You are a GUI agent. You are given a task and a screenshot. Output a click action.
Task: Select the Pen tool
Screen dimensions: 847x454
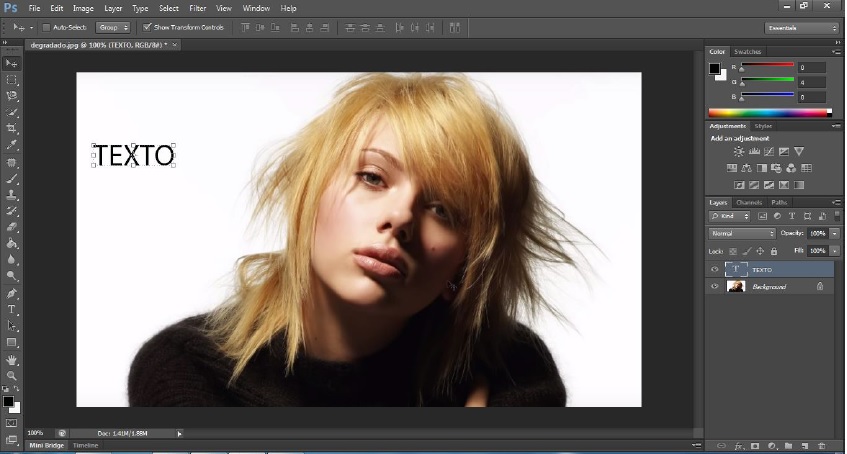click(12, 293)
